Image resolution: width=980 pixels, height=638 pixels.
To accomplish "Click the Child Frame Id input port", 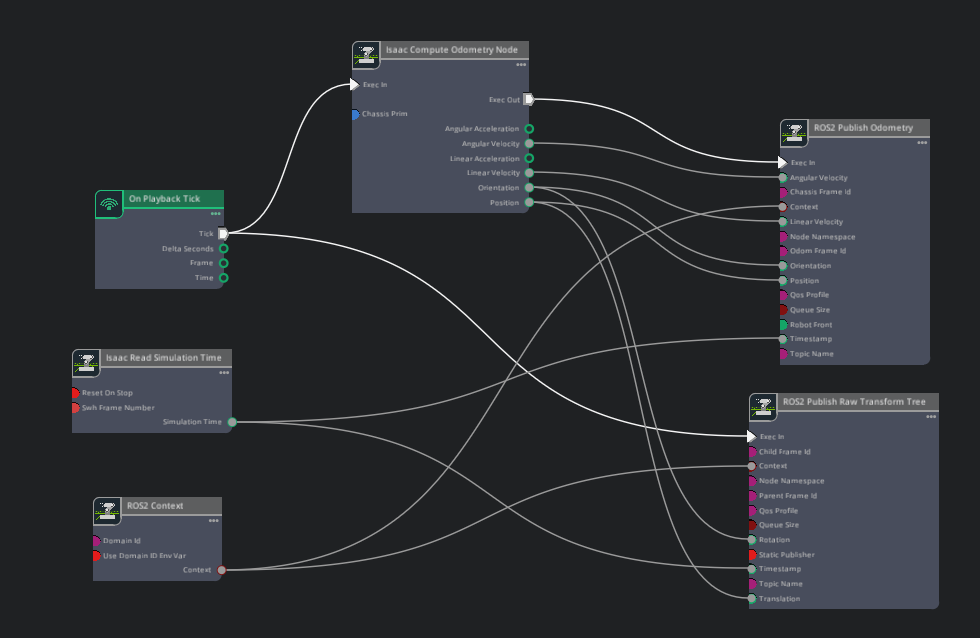I will pyautogui.click(x=753, y=452).
